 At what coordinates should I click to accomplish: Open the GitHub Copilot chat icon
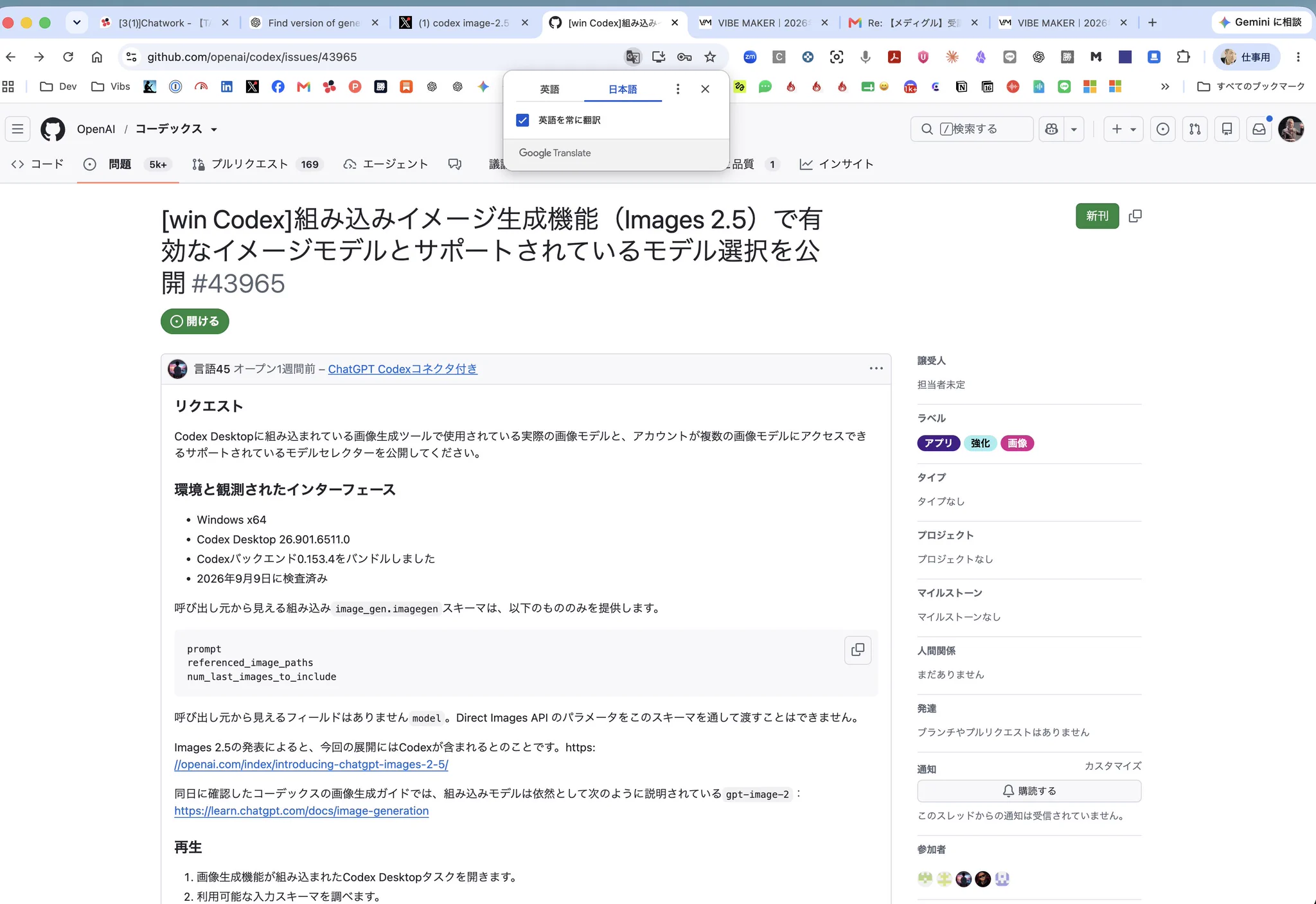pos(1052,129)
